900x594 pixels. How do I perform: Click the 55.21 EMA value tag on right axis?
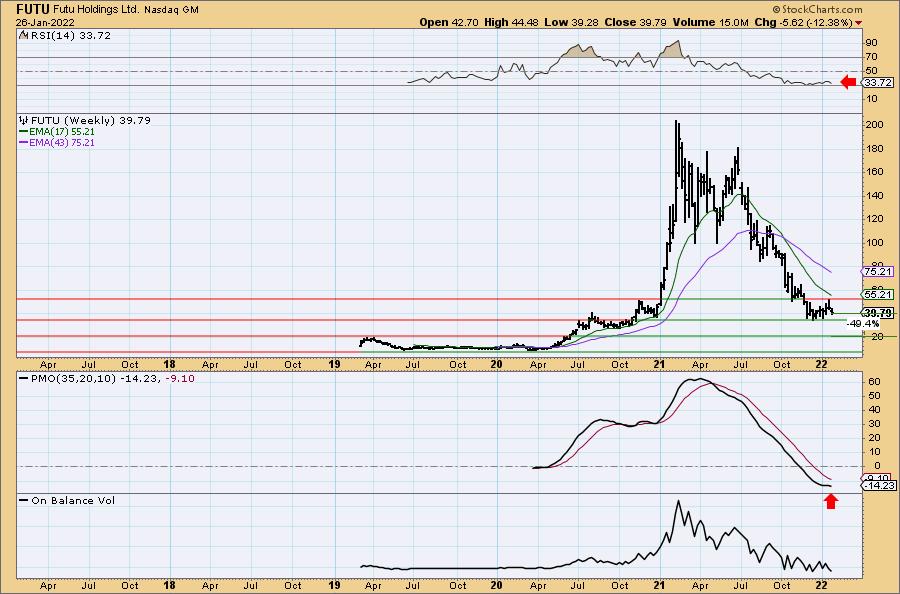coord(879,294)
